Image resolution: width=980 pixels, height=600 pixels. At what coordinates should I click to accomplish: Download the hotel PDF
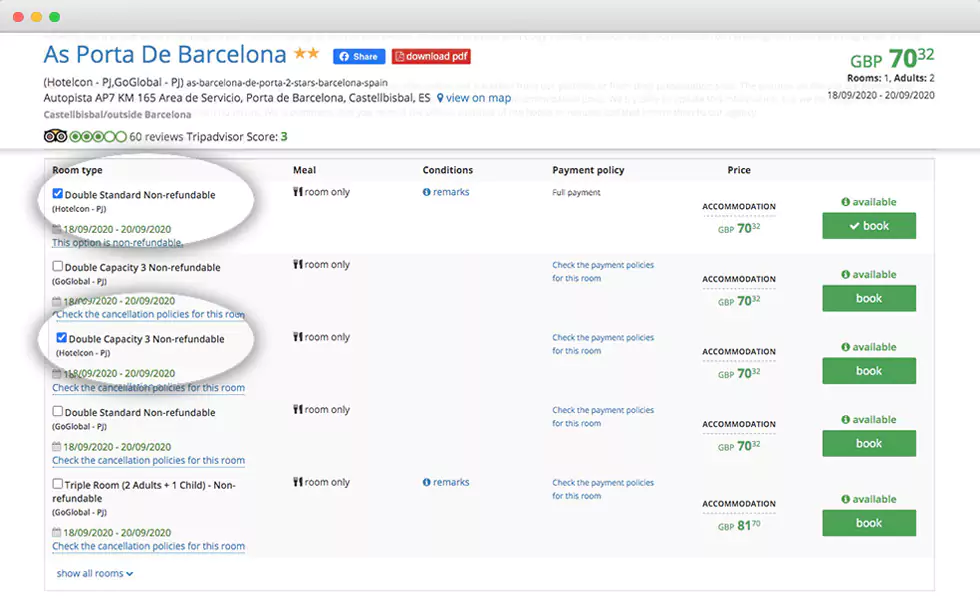[431, 57]
